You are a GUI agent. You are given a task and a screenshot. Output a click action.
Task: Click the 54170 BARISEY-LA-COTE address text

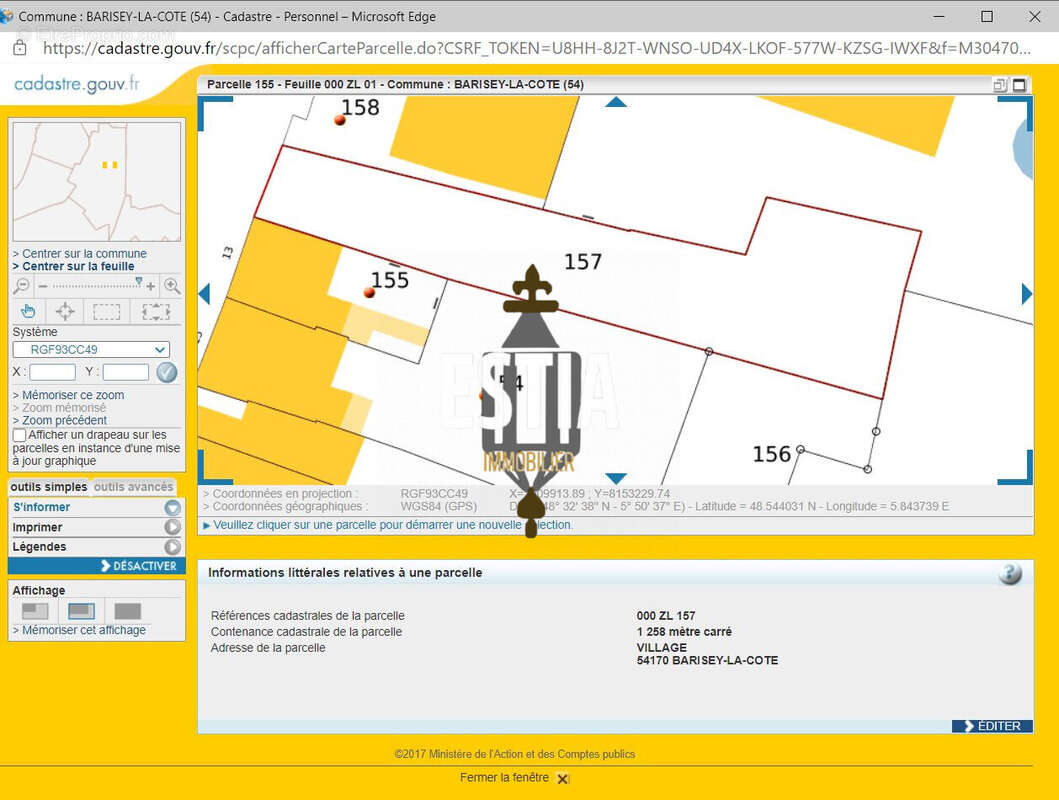(707, 660)
